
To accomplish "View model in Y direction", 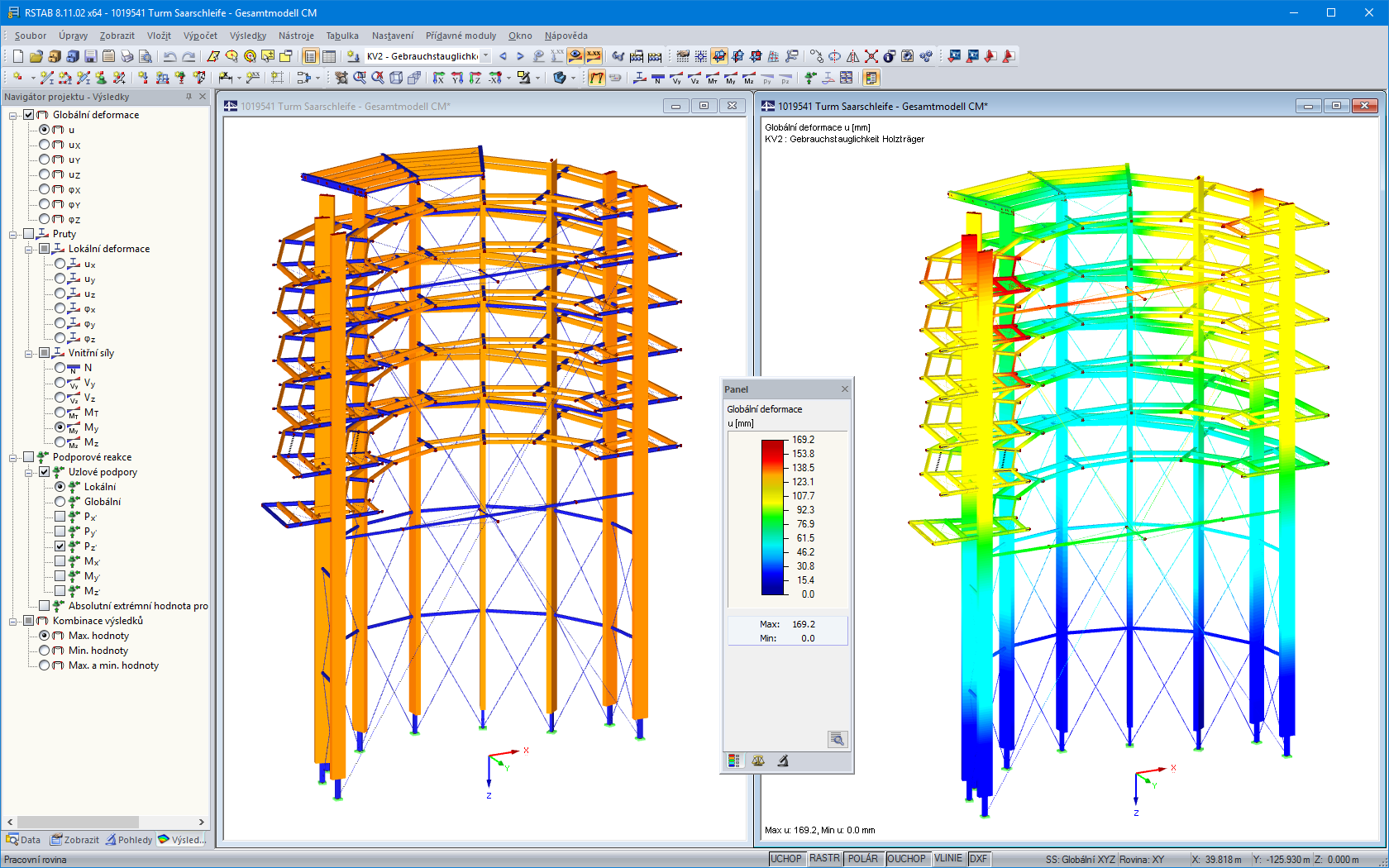I will point(457,78).
